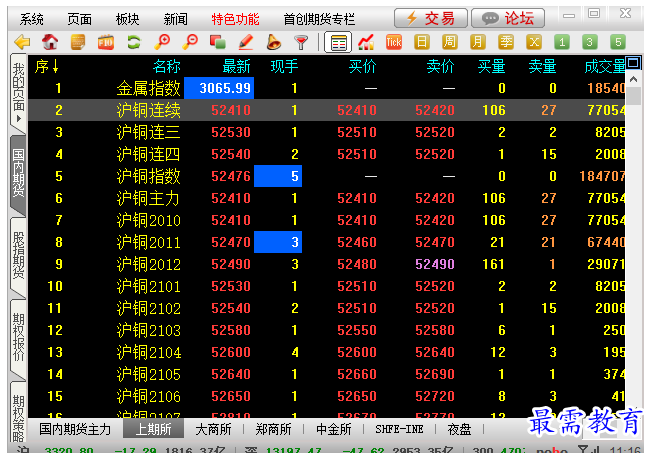The width and height of the screenshot is (651, 453).
Task: Select the 沪铜指数 row
Action: 326,176
